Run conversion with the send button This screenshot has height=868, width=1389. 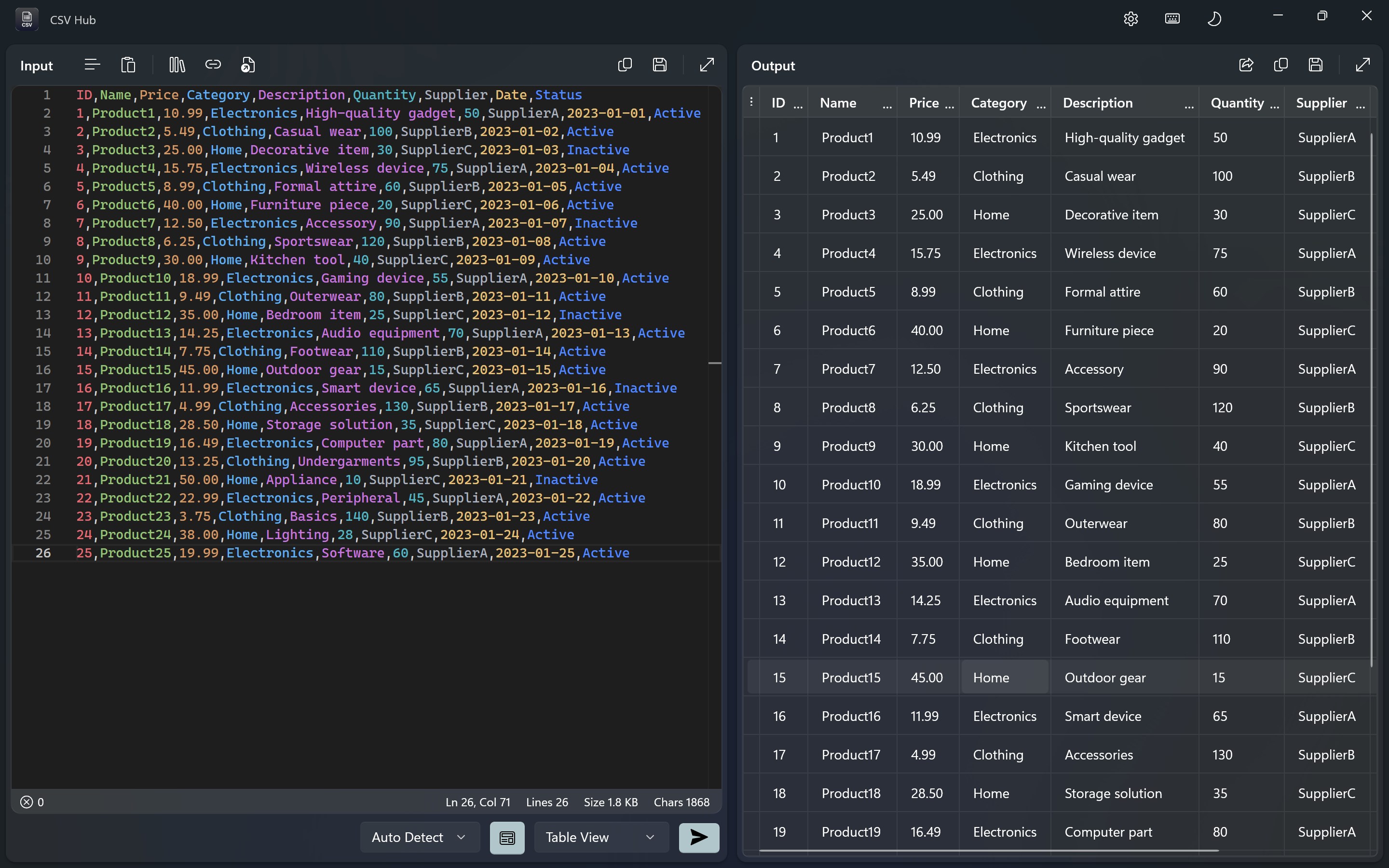click(x=698, y=838)
